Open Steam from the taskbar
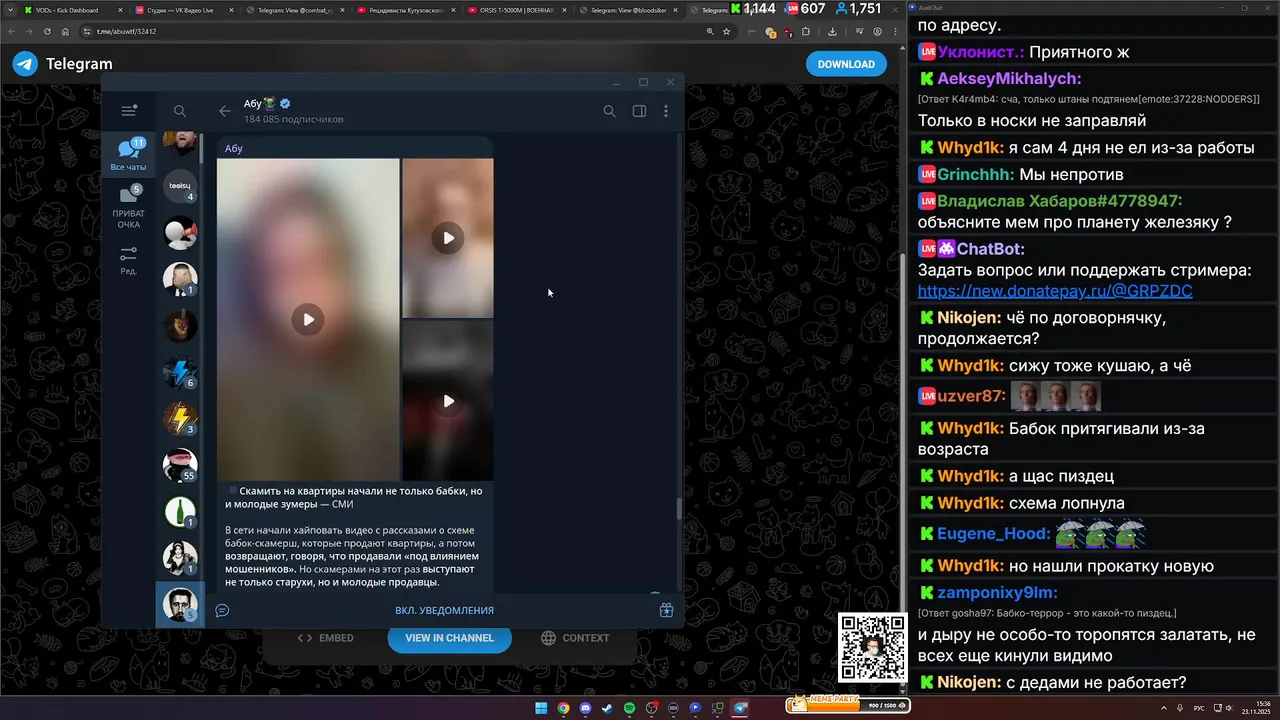This screenshot has width=1280, height=720. tap(607, 708)
